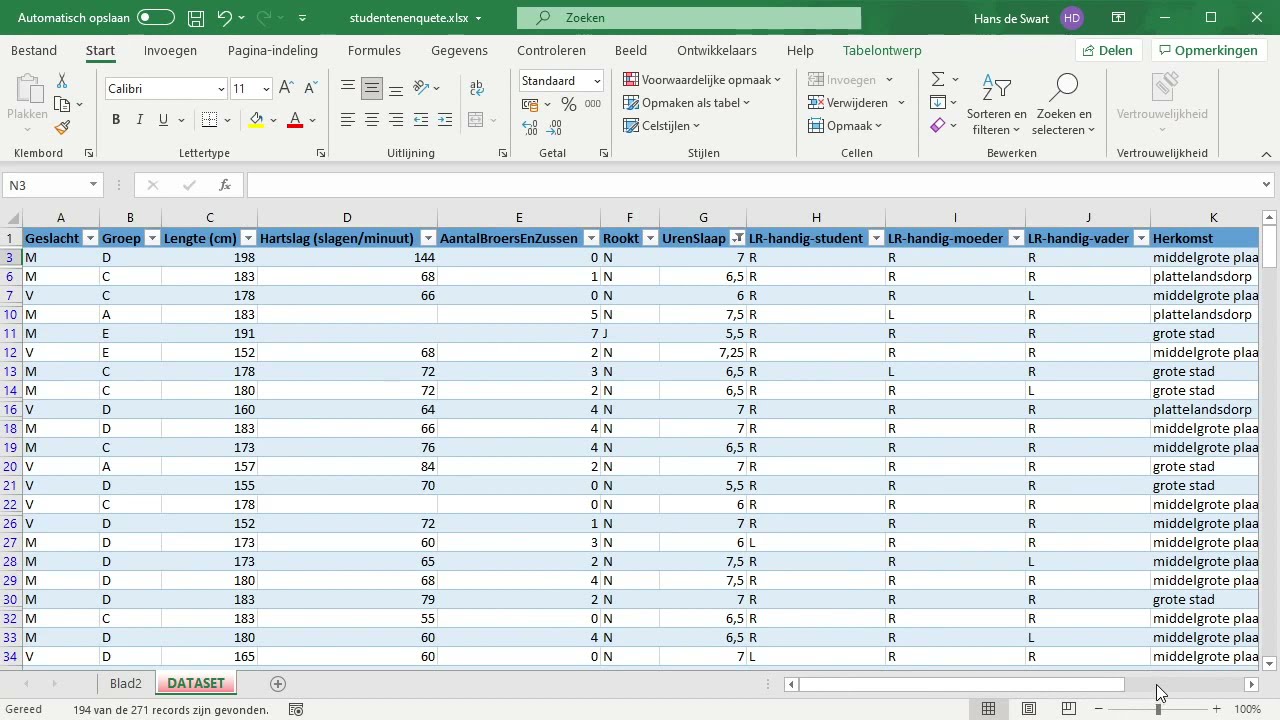1280x720 pixels.
Task: Apply Underline formatting
Action: (x=164, y=120)
